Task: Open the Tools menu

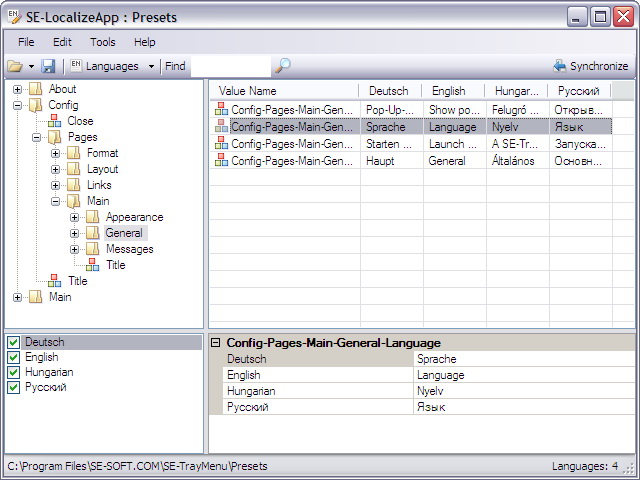Action: (x=102, y=42)
